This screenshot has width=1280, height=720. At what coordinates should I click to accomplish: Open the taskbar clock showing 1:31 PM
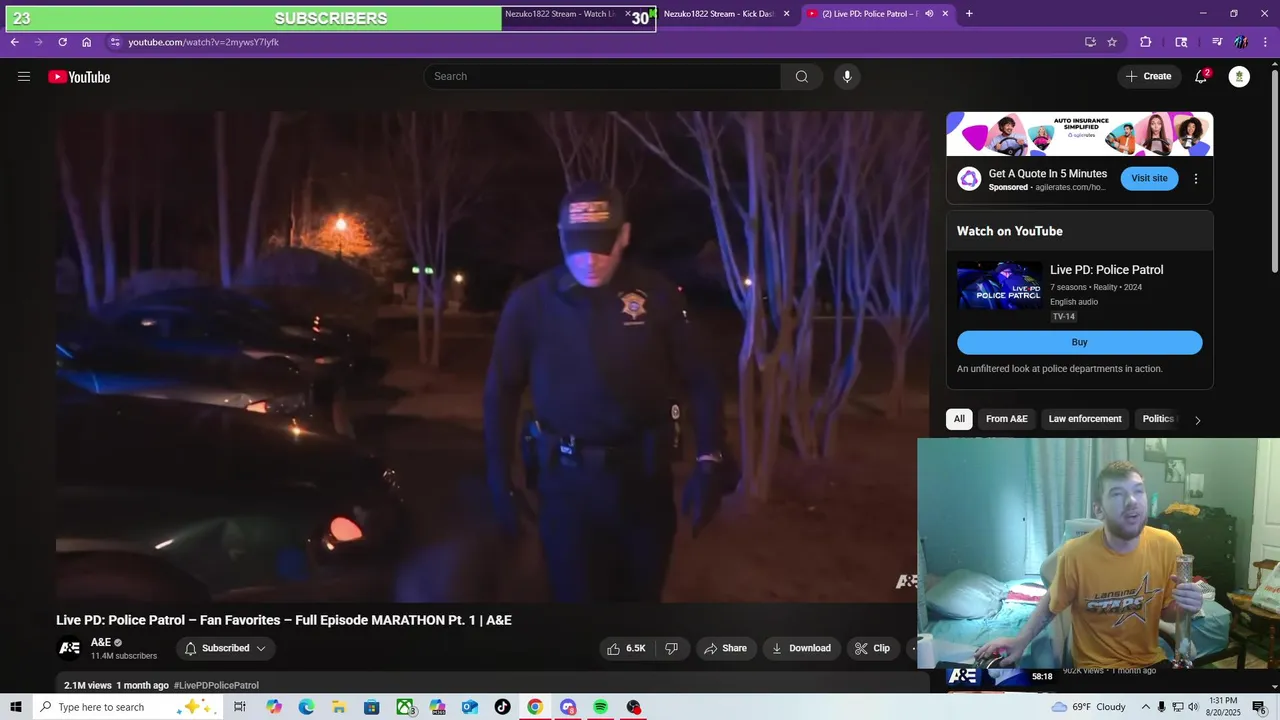click(1223, 707)
